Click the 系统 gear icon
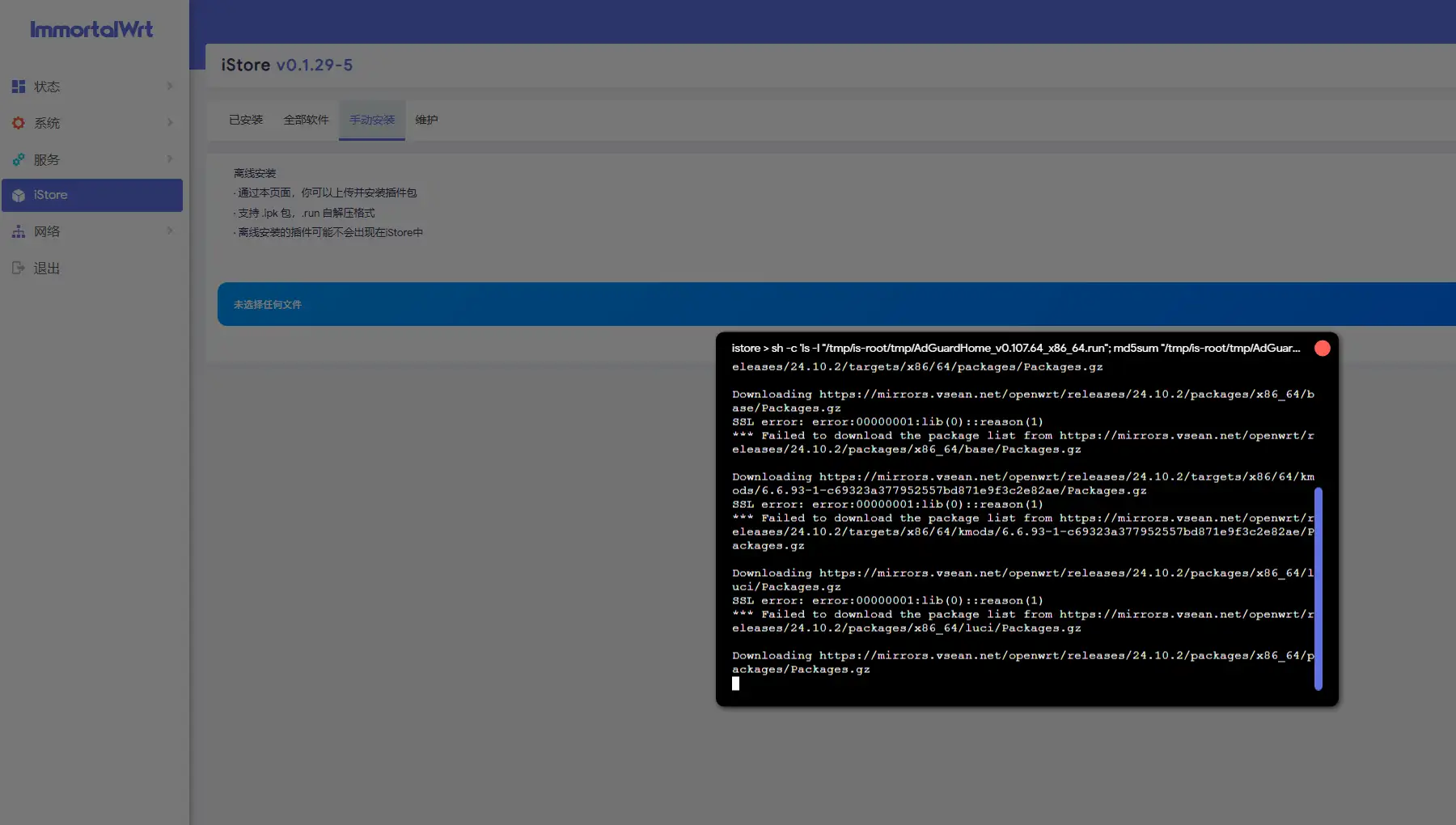The width and height of the screenshot is (1456, 825). (x=19, y=122)
